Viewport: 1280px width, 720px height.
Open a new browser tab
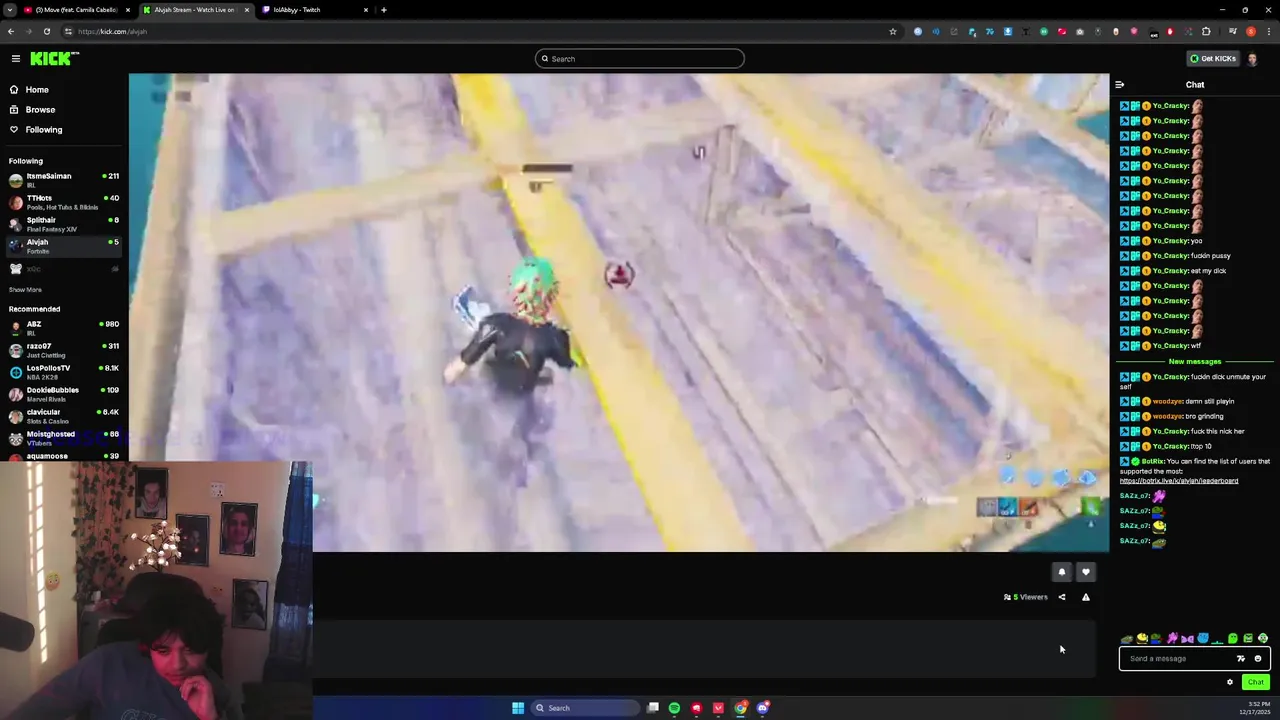click(x=384, y=10)
